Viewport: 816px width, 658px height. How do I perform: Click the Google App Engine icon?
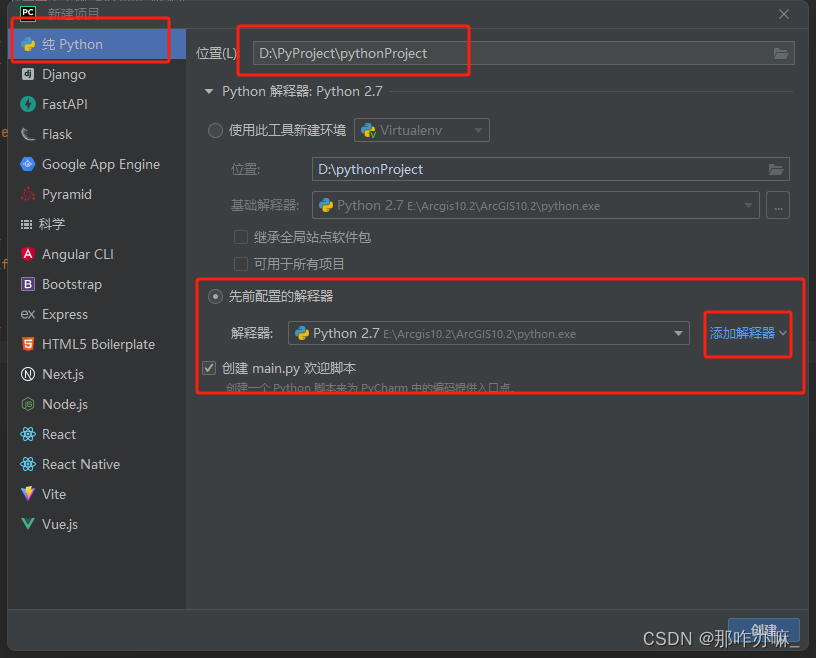(28, 164)
